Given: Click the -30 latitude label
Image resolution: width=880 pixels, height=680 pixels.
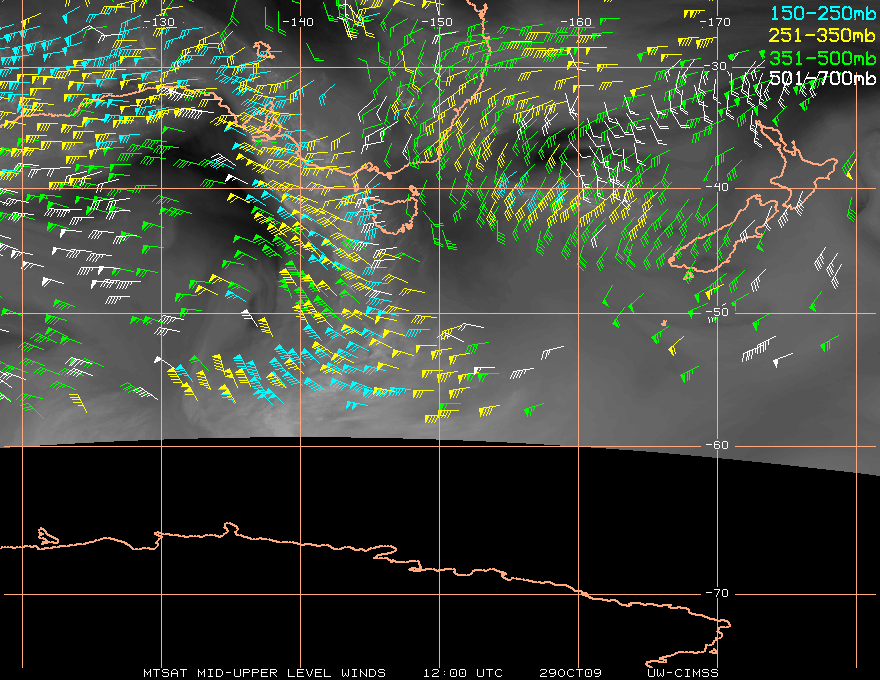Looking at the screenshot, I should (716, 66).
